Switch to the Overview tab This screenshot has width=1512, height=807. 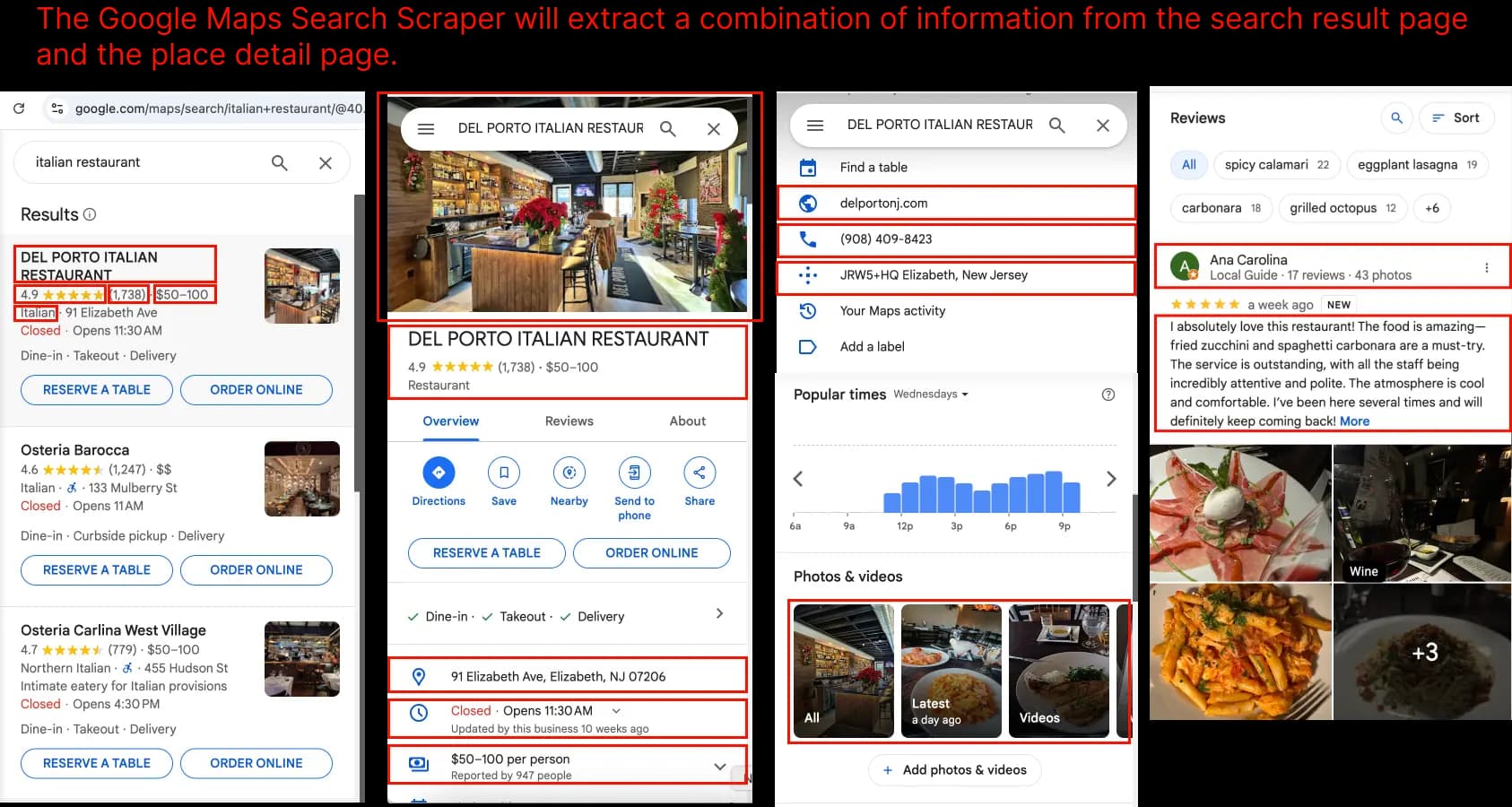[x=451, y=421]
